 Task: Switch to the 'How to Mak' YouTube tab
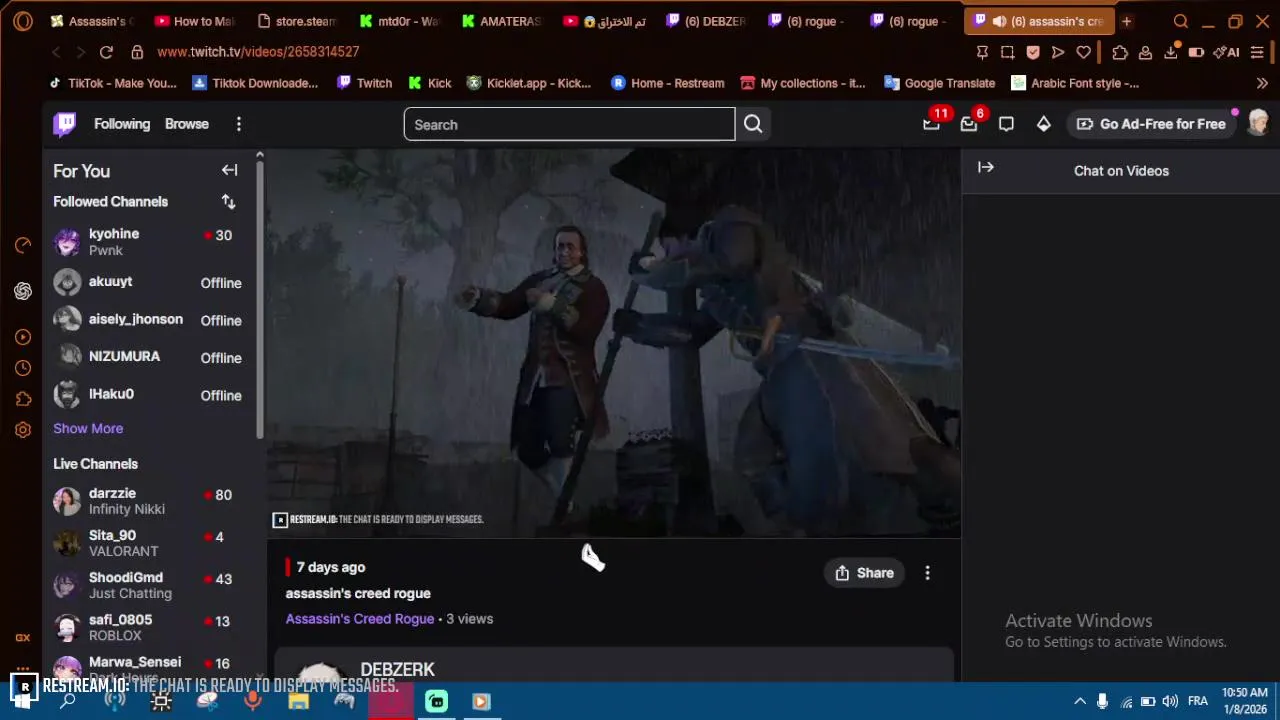tap(196, 21)
